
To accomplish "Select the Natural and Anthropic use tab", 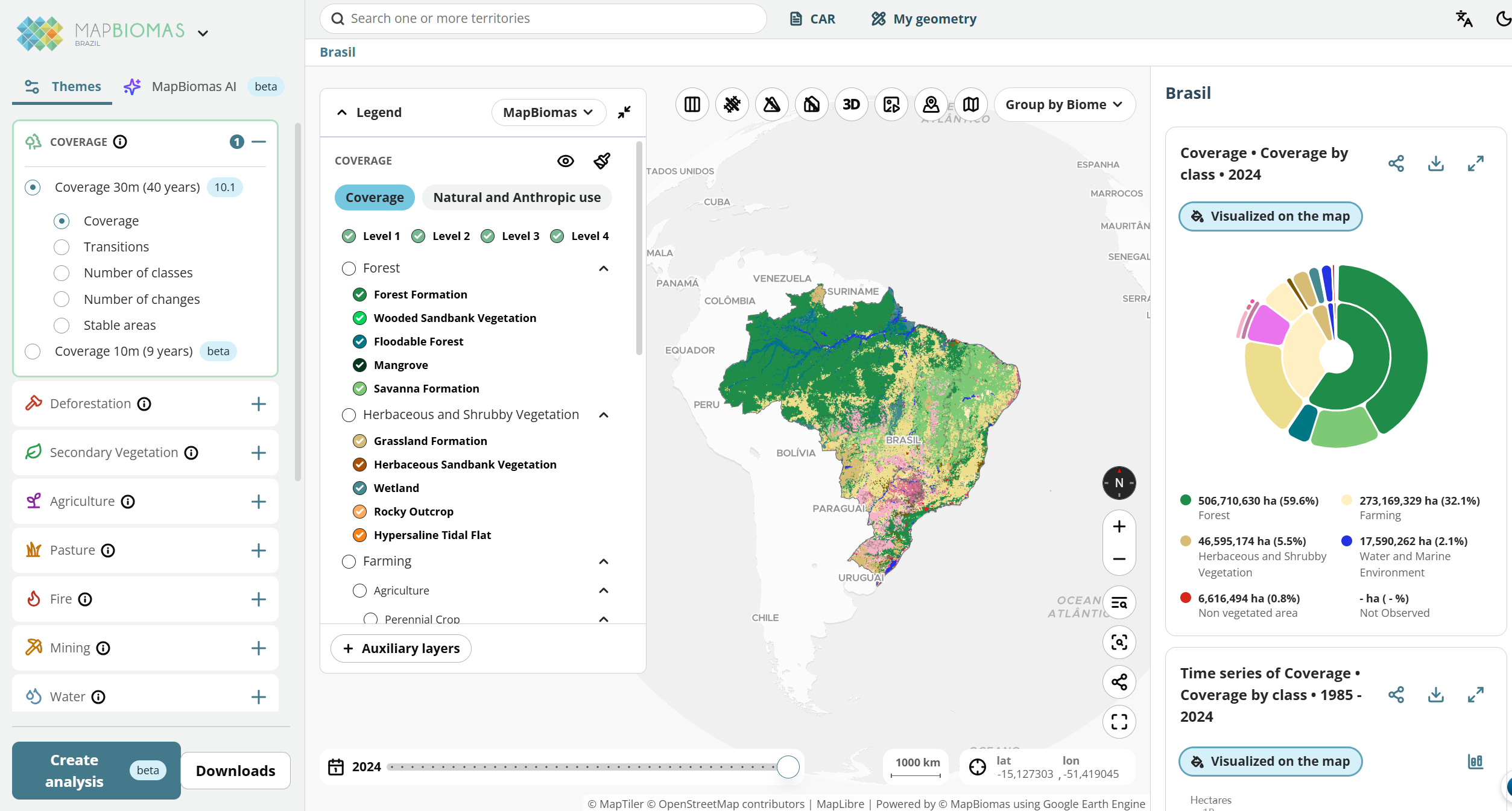I will 517,198.
